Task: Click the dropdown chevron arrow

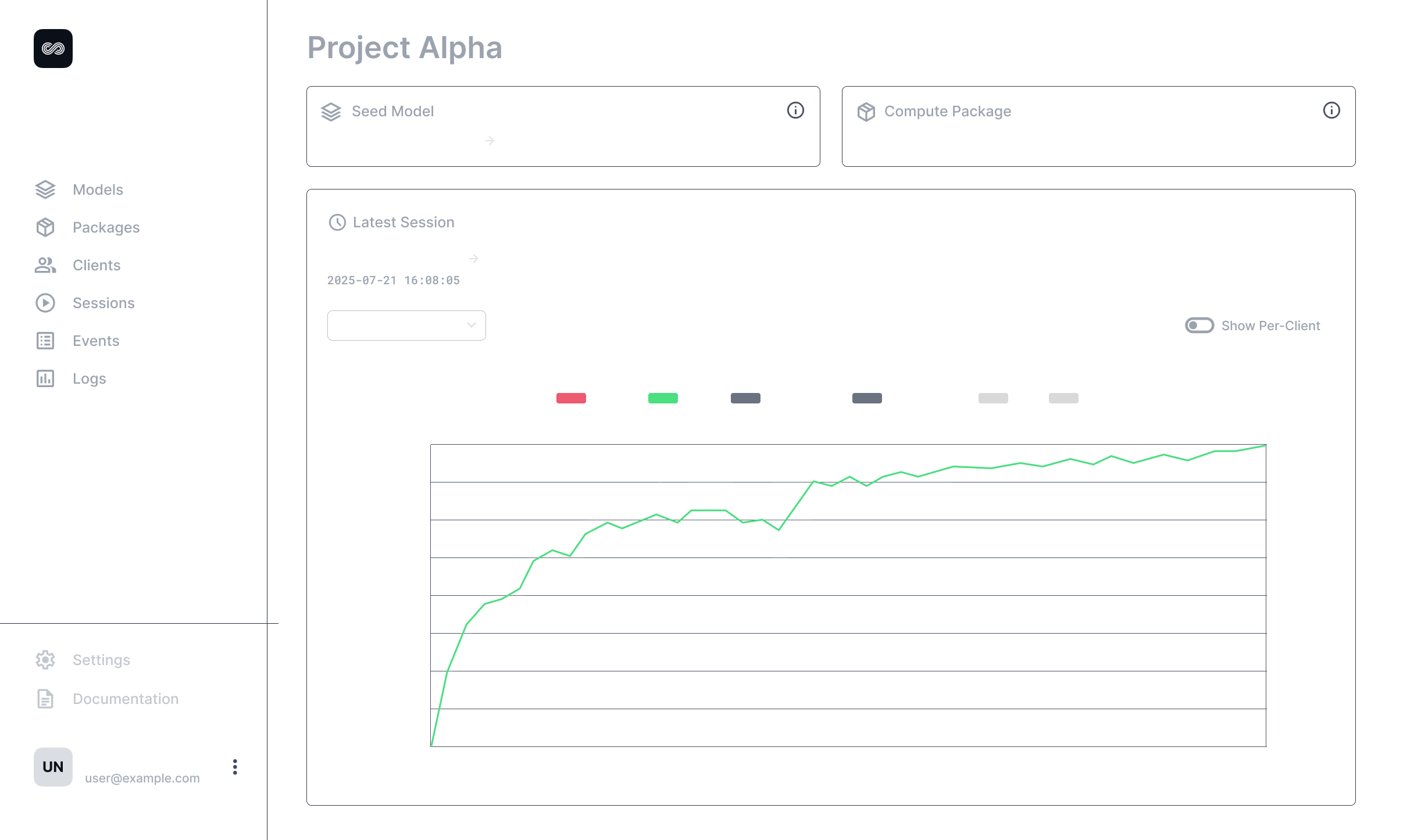Action: click(472, 325)
